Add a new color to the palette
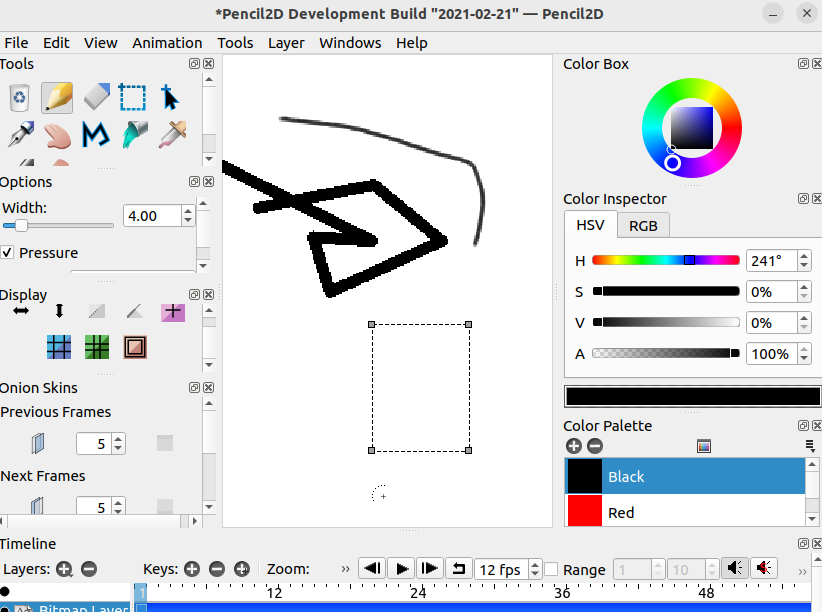 click(574, 446)
